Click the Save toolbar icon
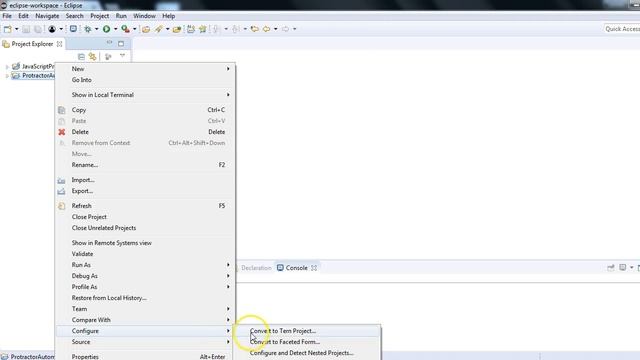Viewport: 640px width, 360px height. click(26, 29)
